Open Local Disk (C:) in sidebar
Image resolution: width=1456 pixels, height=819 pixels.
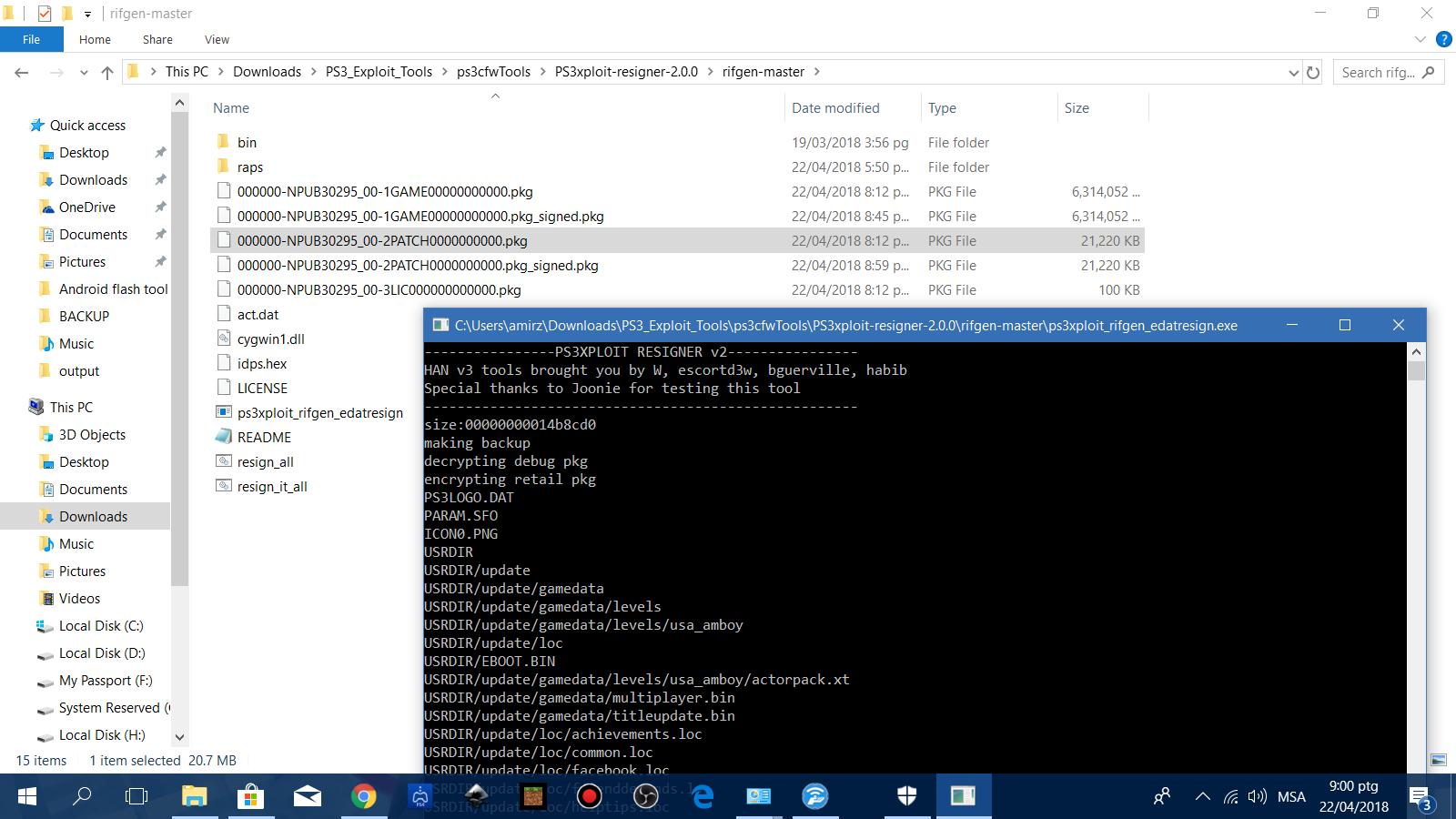point(101,626)
